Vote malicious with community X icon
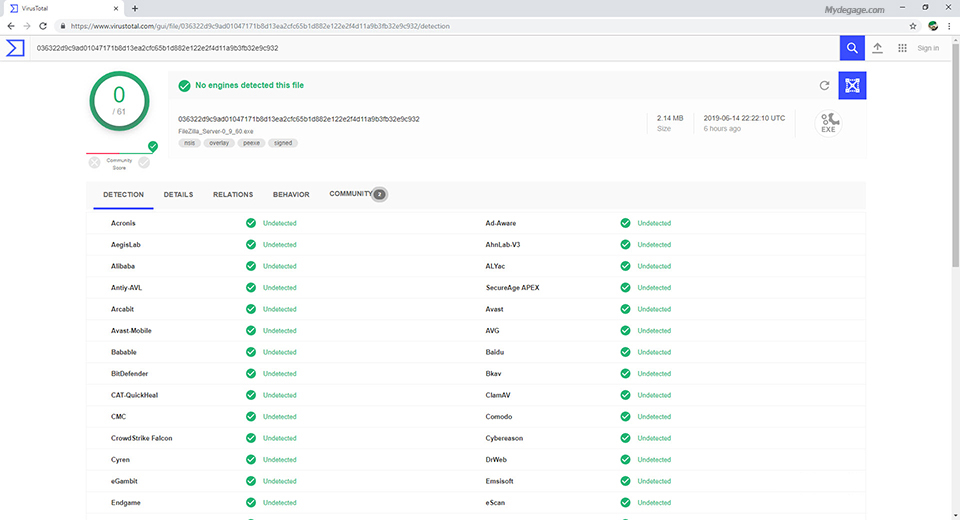The image size is (960, 520). [94, 162]
